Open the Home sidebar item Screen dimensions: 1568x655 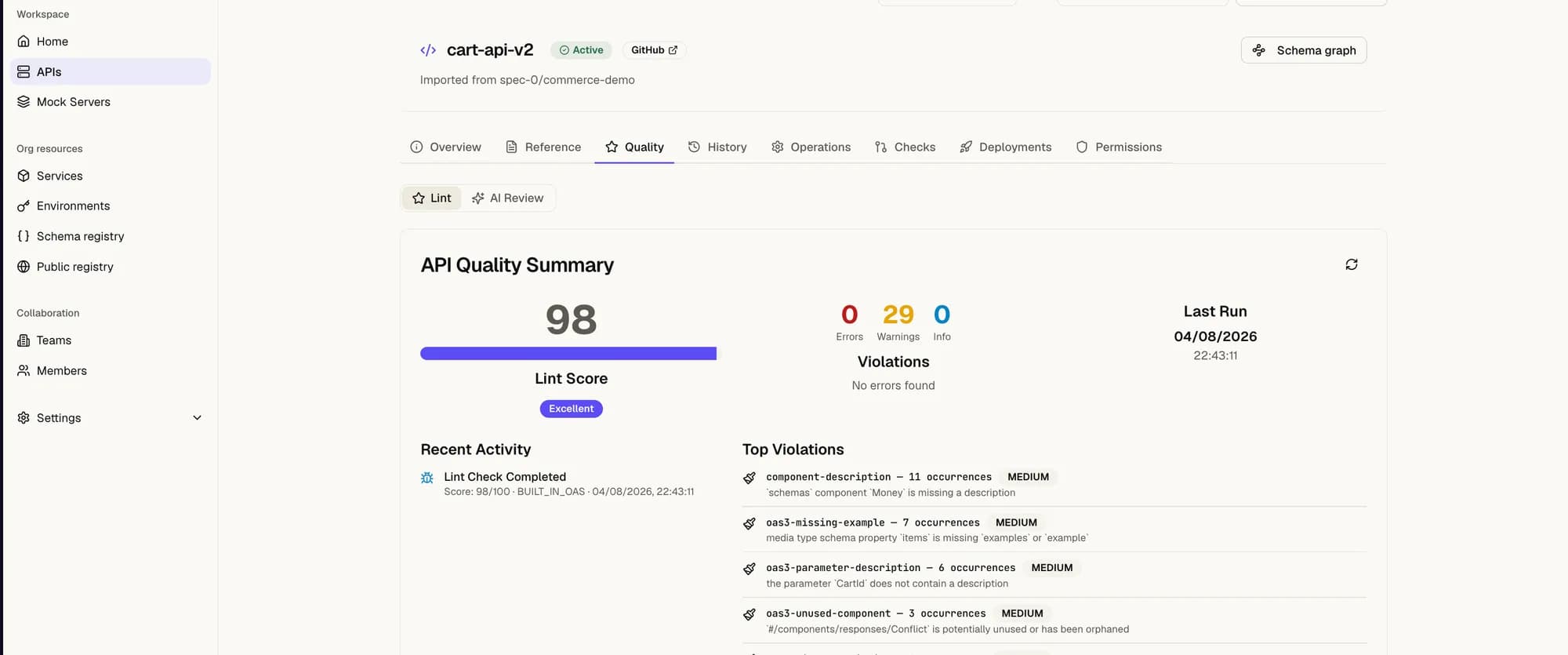pos(111,42)
